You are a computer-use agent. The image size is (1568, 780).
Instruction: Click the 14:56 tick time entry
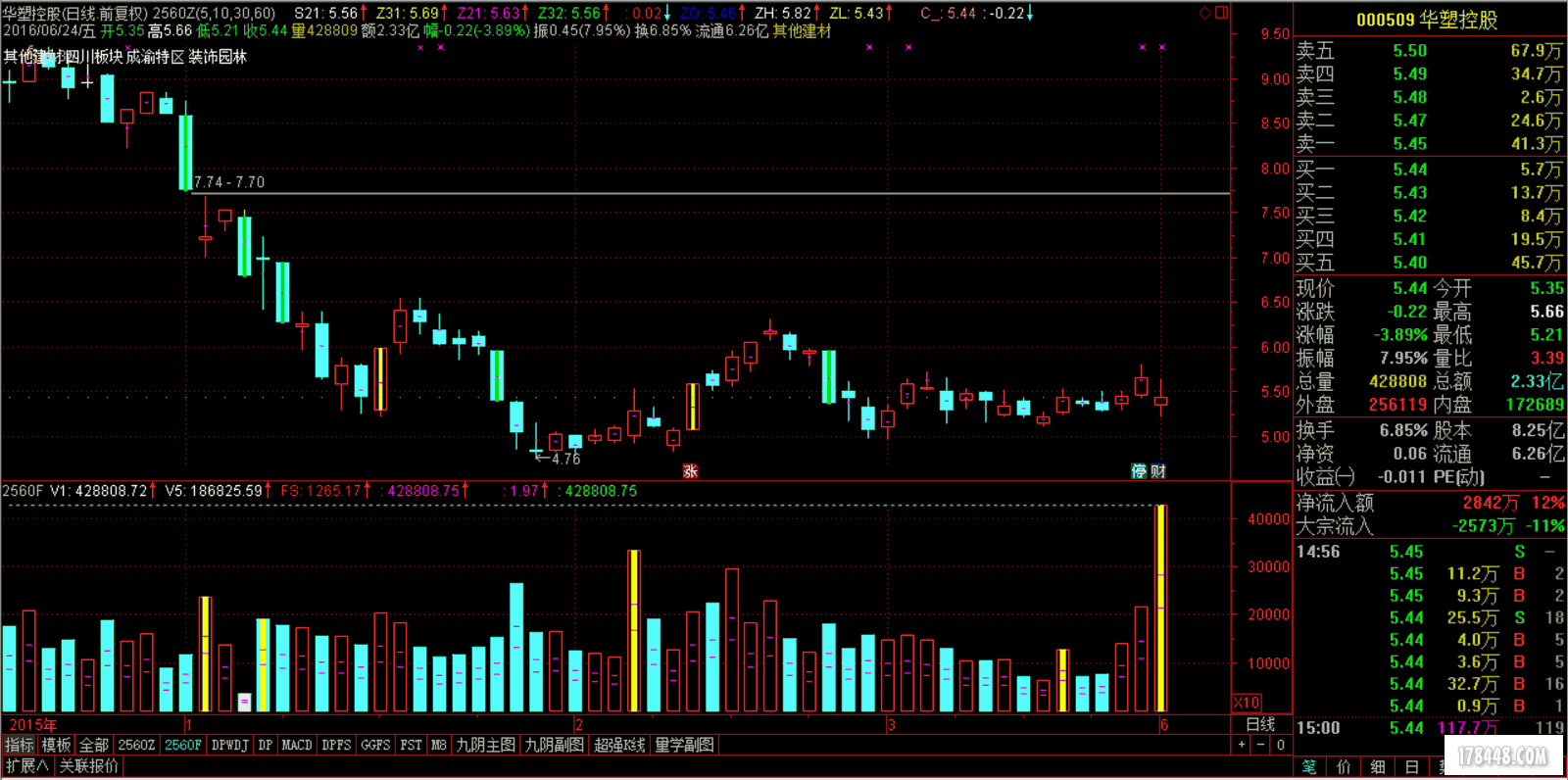point(1318,552)
